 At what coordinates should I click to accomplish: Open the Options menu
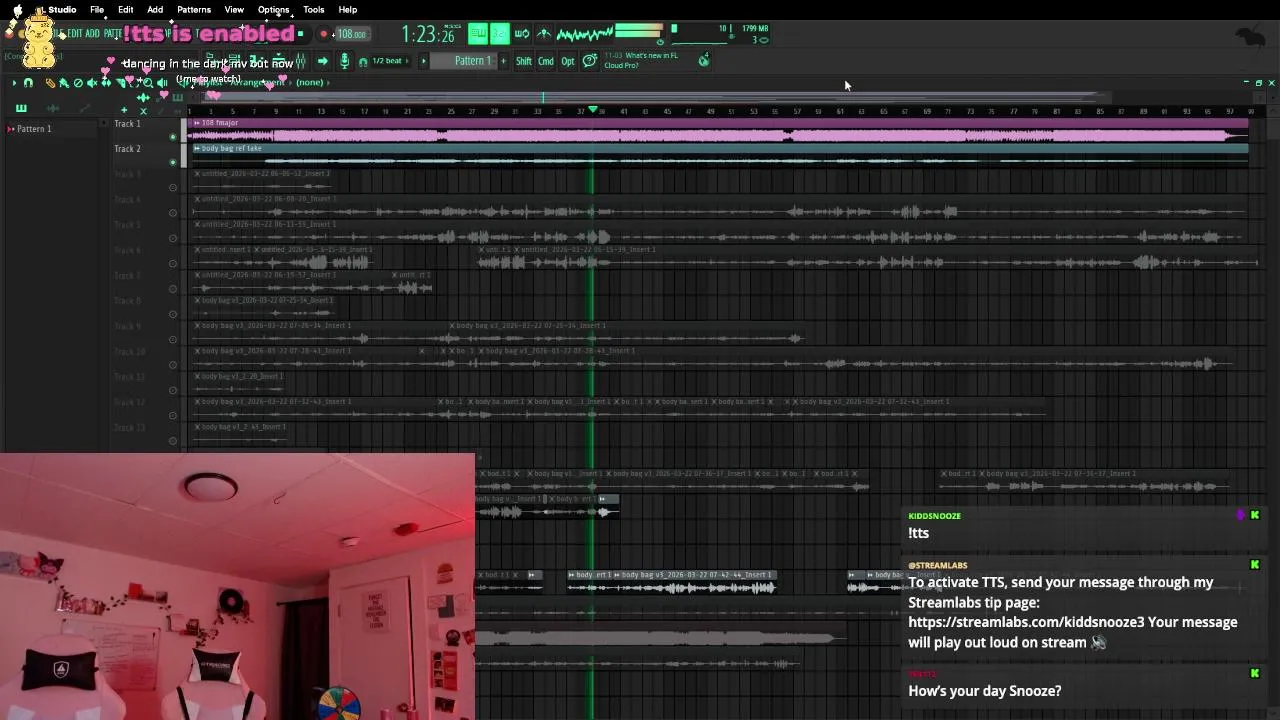click(x=273, y=10)
